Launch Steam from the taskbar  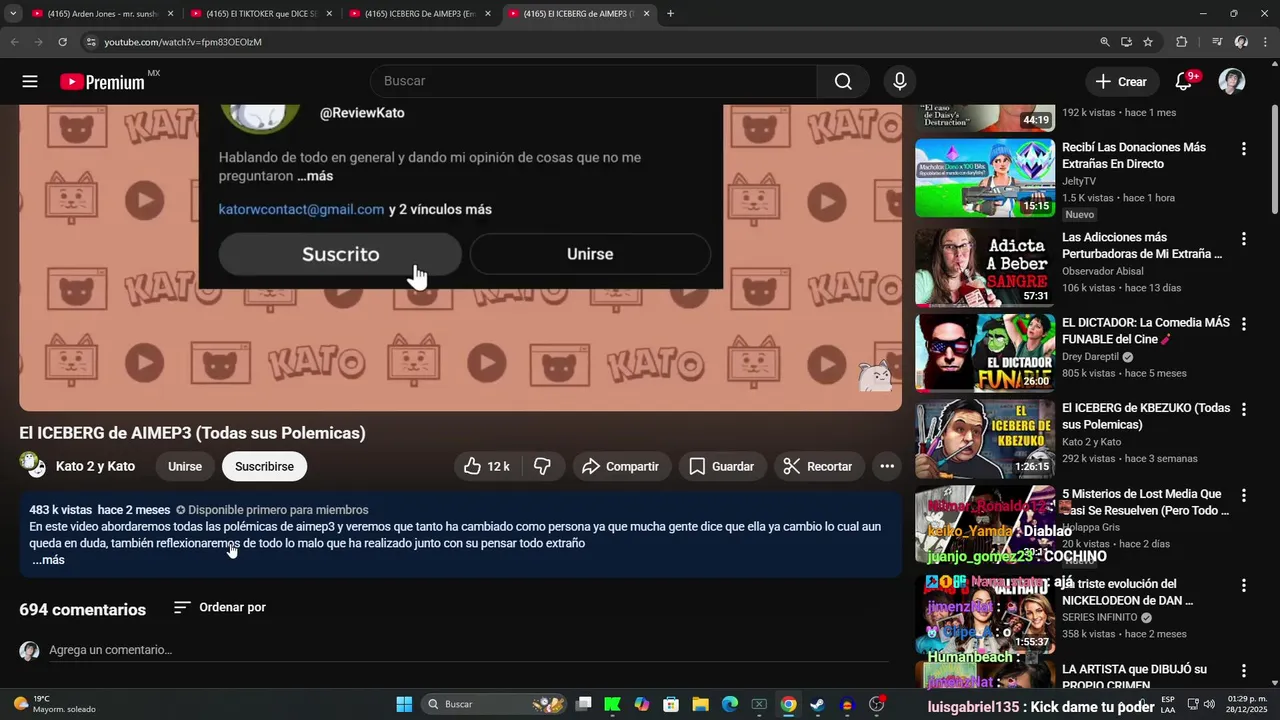tap(817, 704)
